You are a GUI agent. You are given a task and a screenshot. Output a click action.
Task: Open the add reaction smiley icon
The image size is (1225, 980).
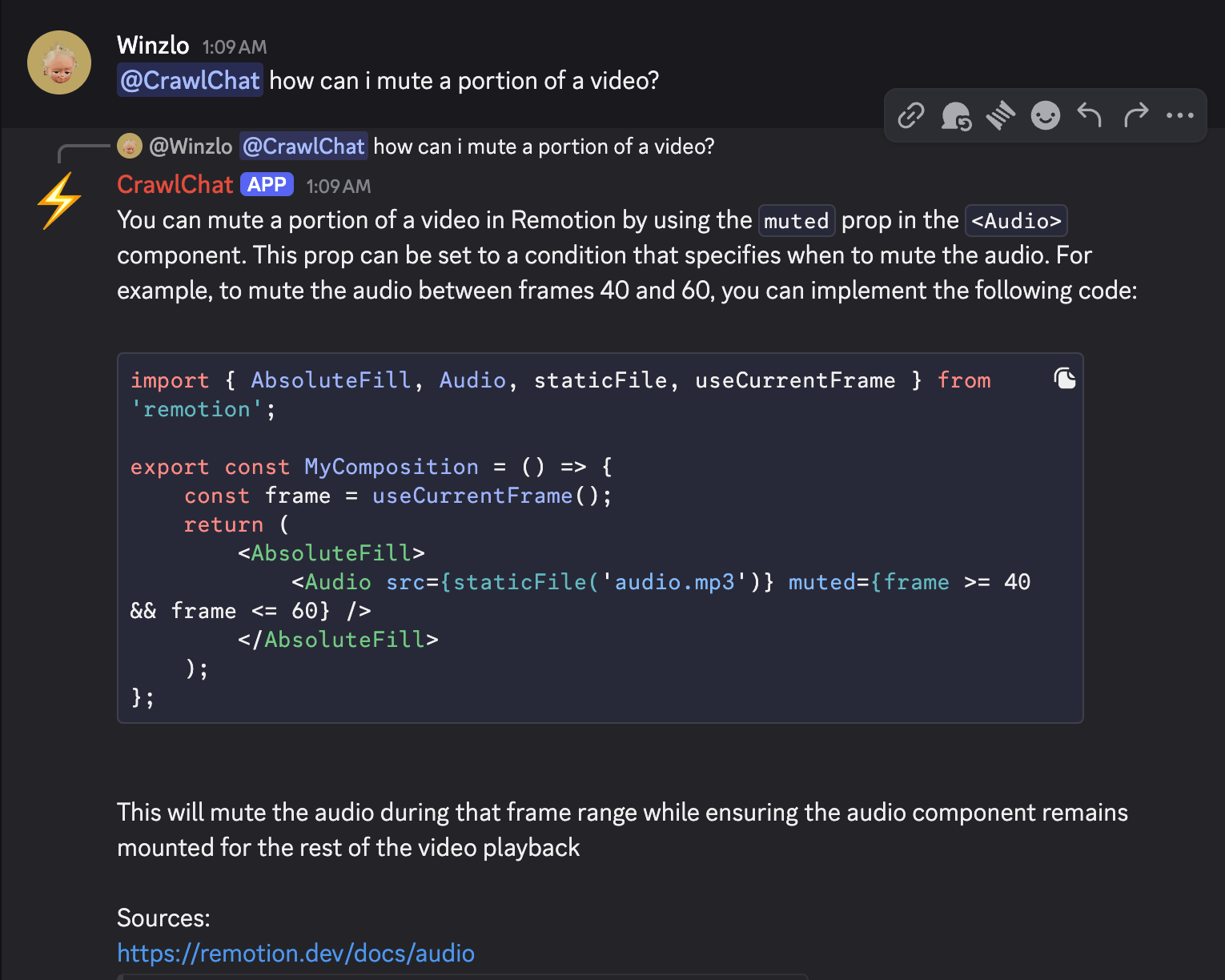pos(1045,115)
